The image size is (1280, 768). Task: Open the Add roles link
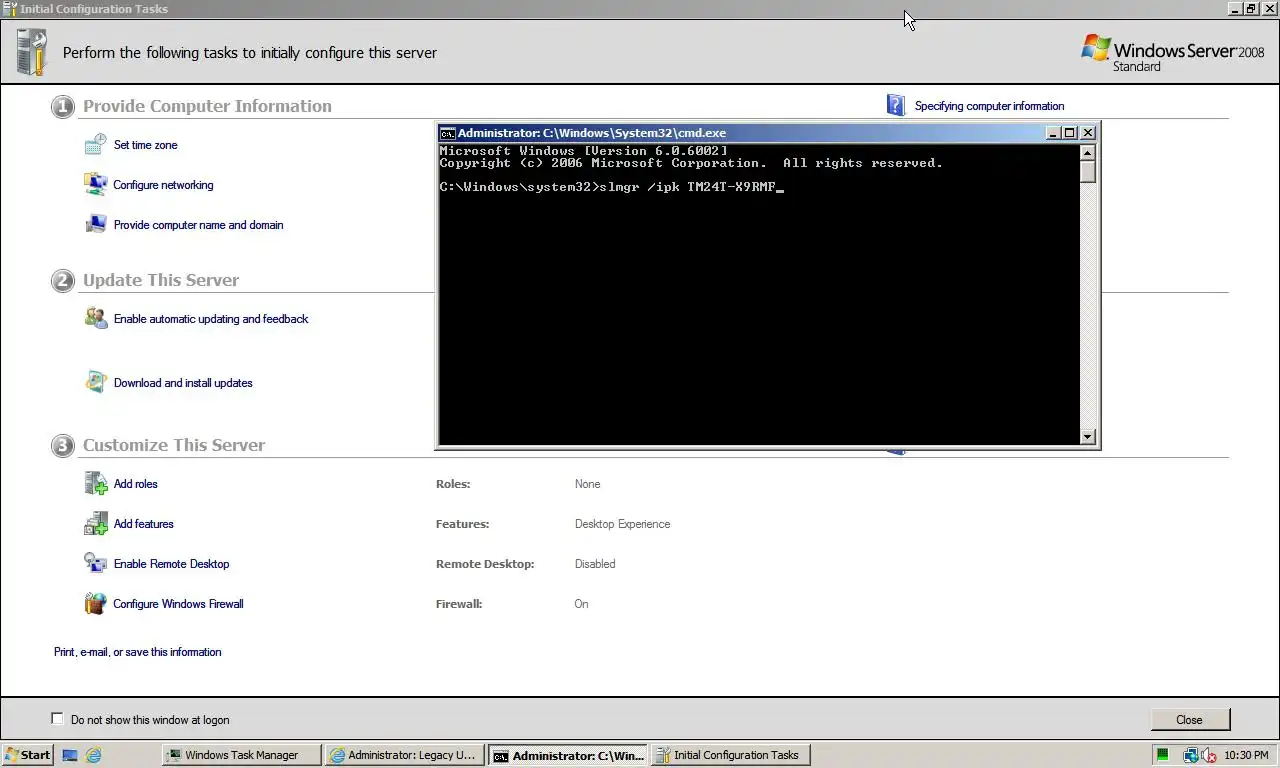(x=135, y=484)
